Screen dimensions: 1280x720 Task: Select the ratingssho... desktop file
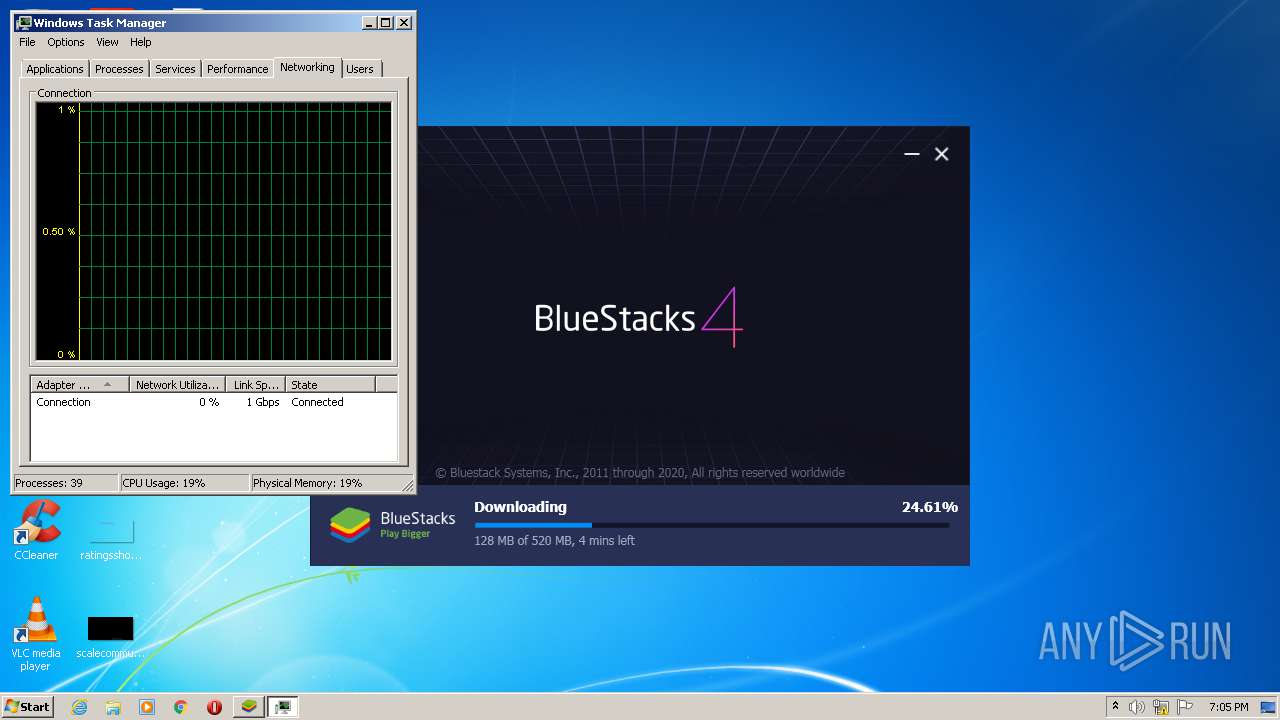pos(111,538)
